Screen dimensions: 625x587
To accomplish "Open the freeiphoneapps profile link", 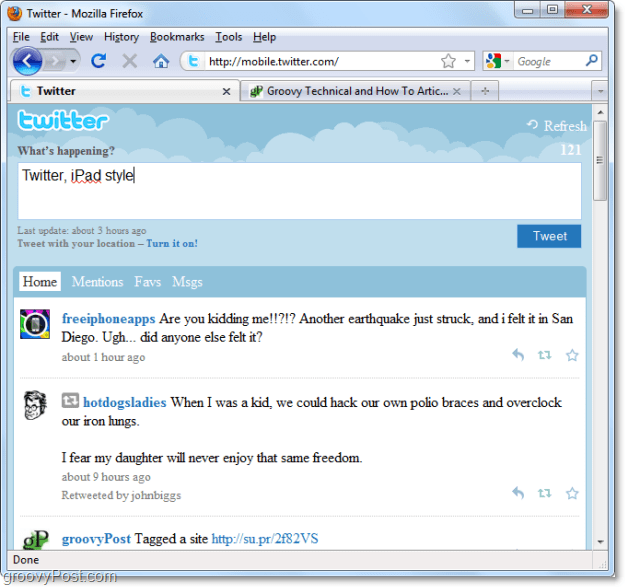I will point(108,319).
